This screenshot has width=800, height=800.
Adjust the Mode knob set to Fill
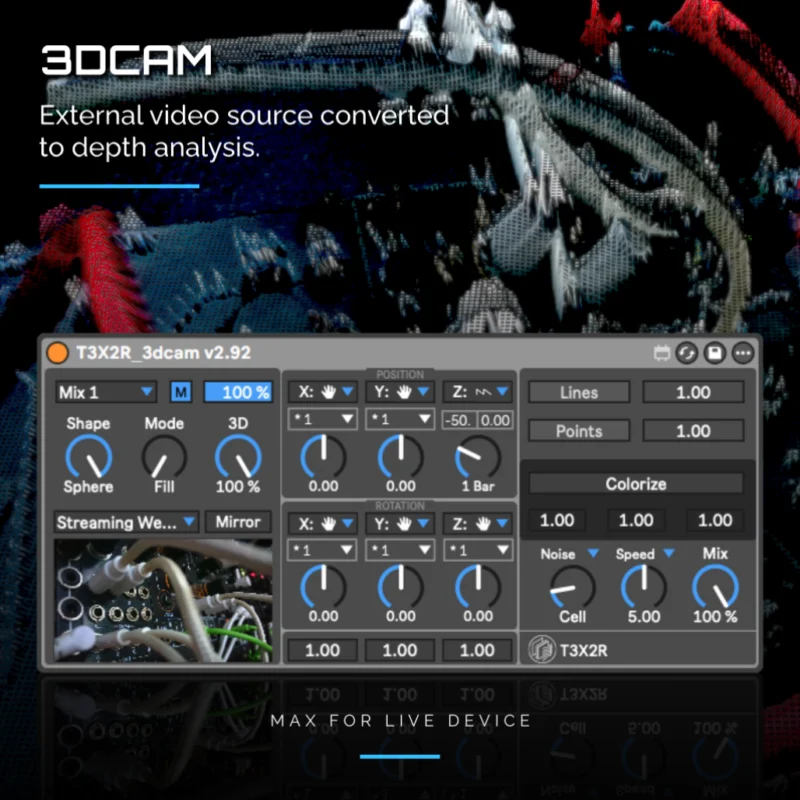coord(164,457)
